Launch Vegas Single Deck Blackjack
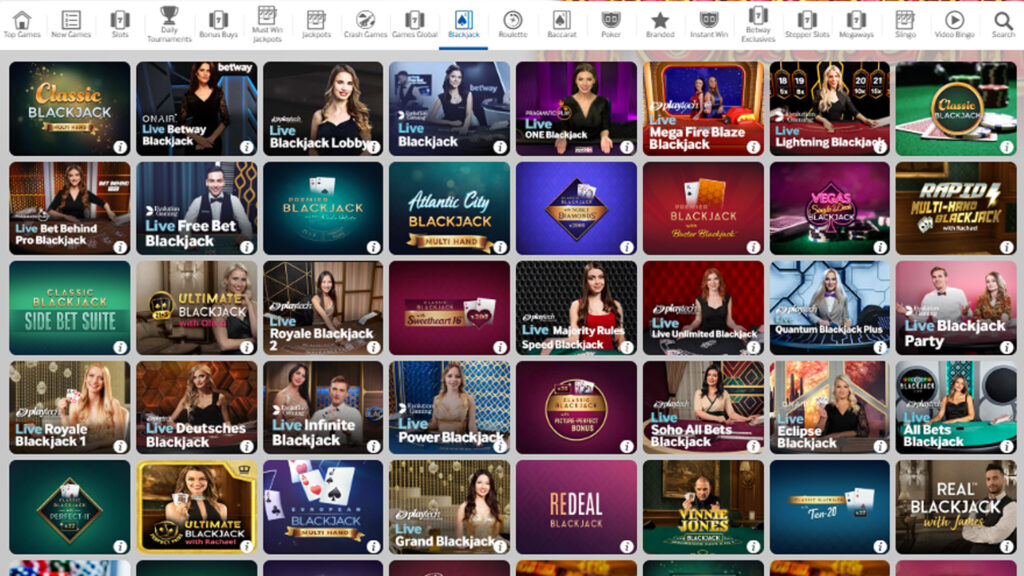Image resolution: width=1024 pixels, height=576 pixels. [829, 208]
